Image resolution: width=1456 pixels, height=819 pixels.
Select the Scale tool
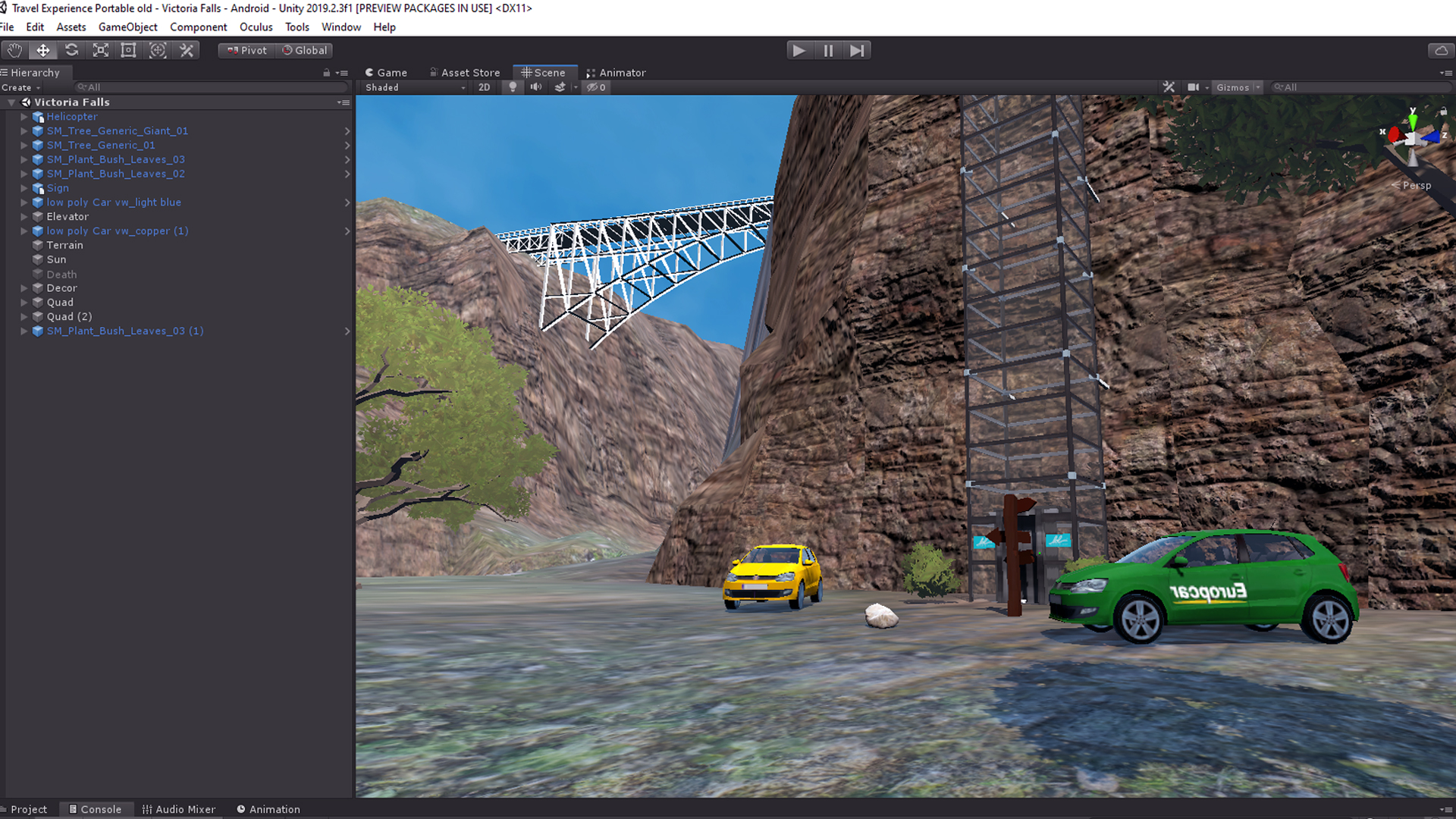(x=100, y=50)
